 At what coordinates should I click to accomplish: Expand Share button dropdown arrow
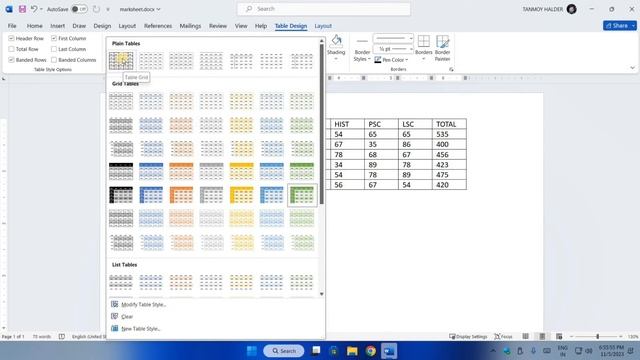633,26
